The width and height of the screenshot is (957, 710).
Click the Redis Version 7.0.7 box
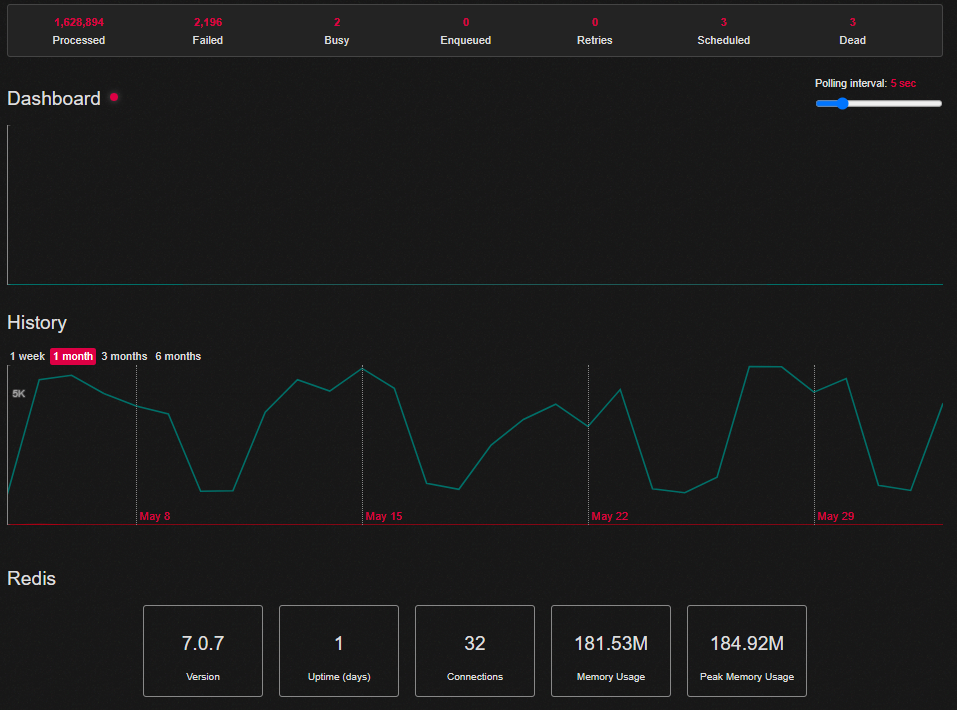(203, 651)
